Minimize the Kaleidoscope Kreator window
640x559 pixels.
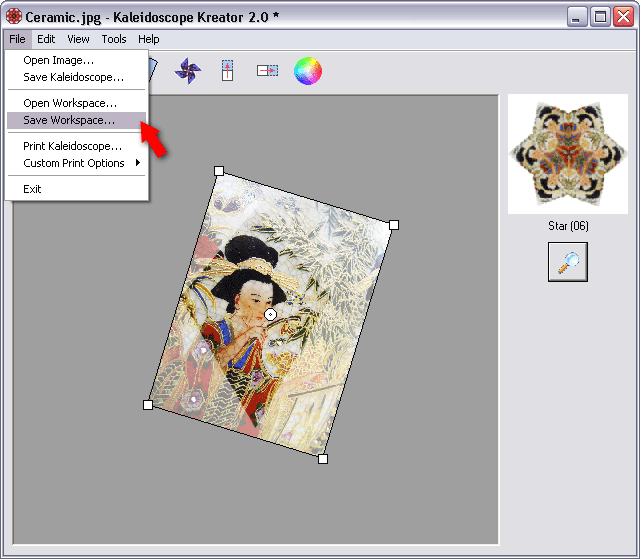pyautogui.click(x=576, y=17)
